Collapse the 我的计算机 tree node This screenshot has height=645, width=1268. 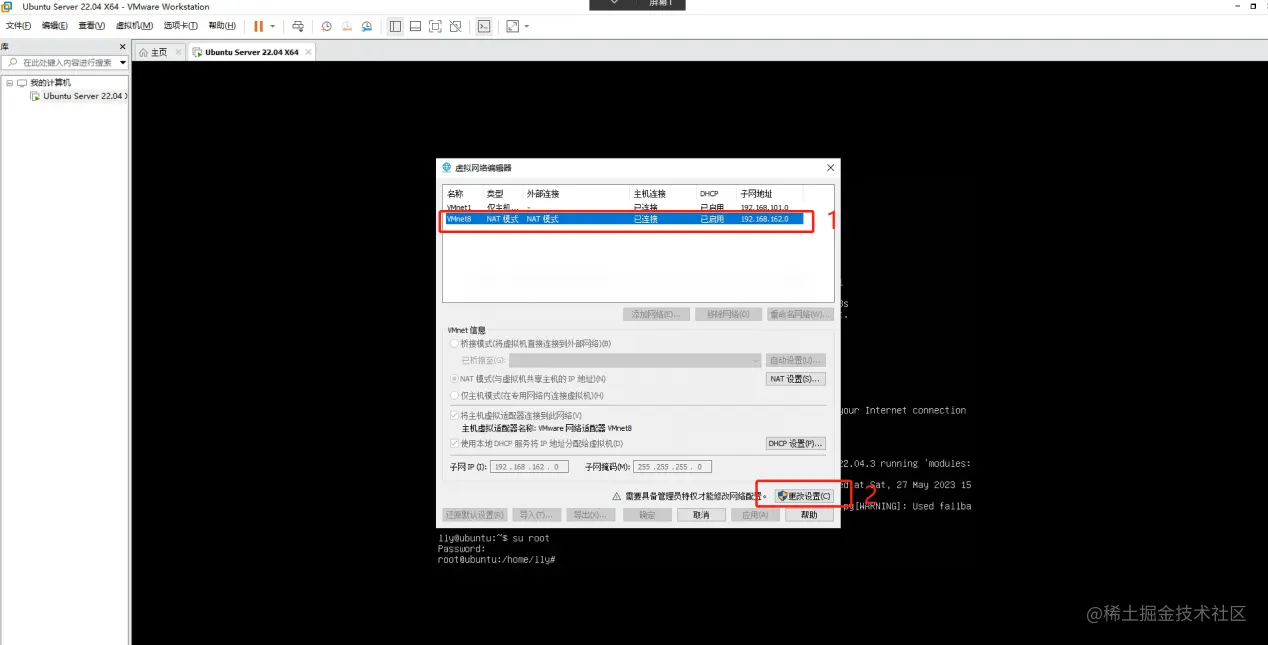pyautogui.click(x=9, y=82)
